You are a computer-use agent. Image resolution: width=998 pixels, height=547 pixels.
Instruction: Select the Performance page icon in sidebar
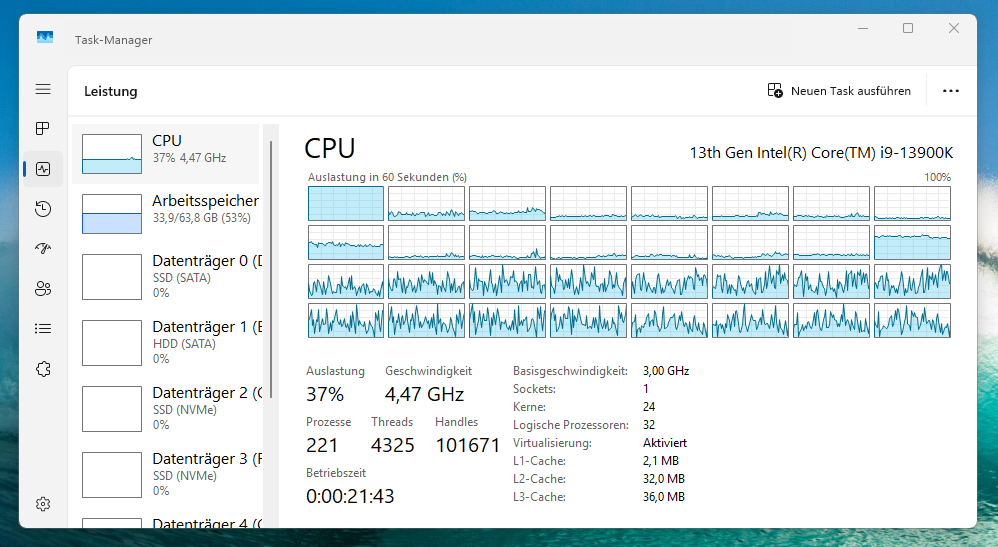(43, 169)
